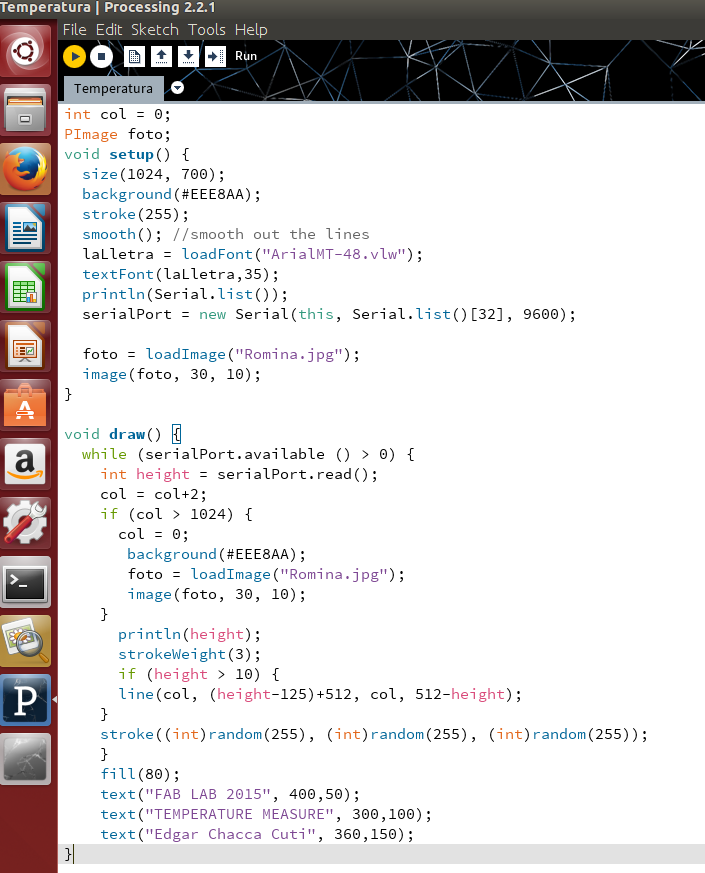The height and width of the screenshot is (873, 705).
Task: Click the 'strokeWeight(3);' line
Action: tap(189, 655)
